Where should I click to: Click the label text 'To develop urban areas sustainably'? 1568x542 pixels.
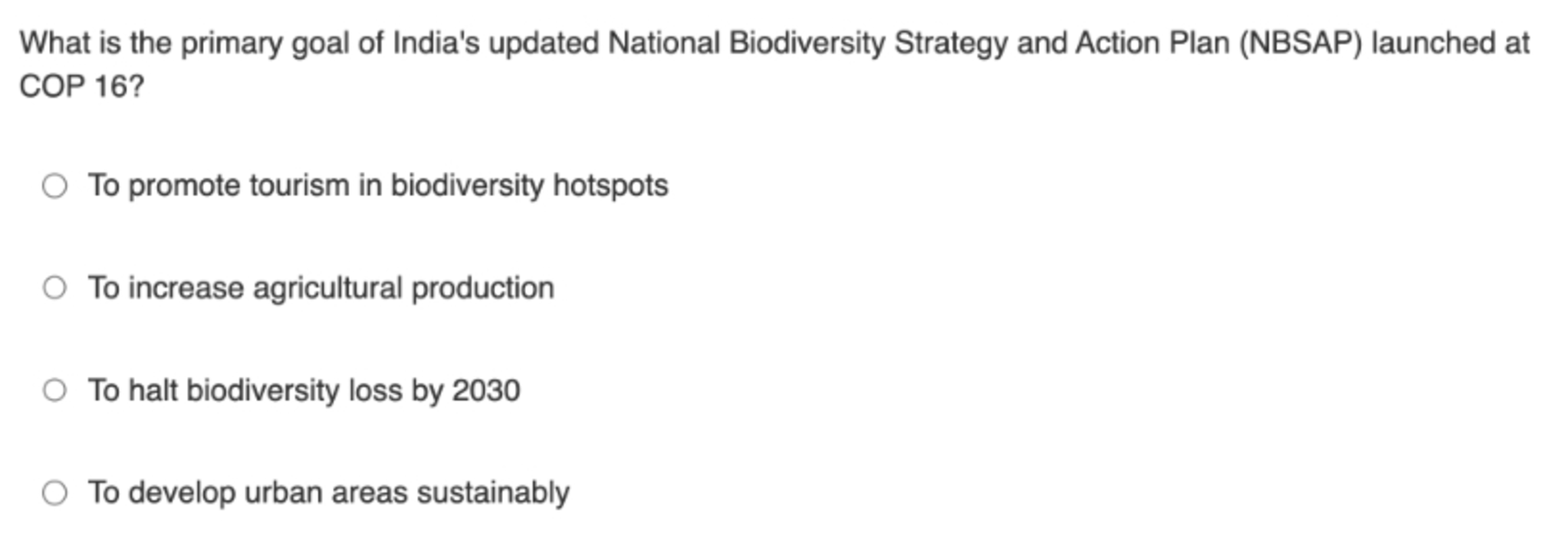coord(329,492)
